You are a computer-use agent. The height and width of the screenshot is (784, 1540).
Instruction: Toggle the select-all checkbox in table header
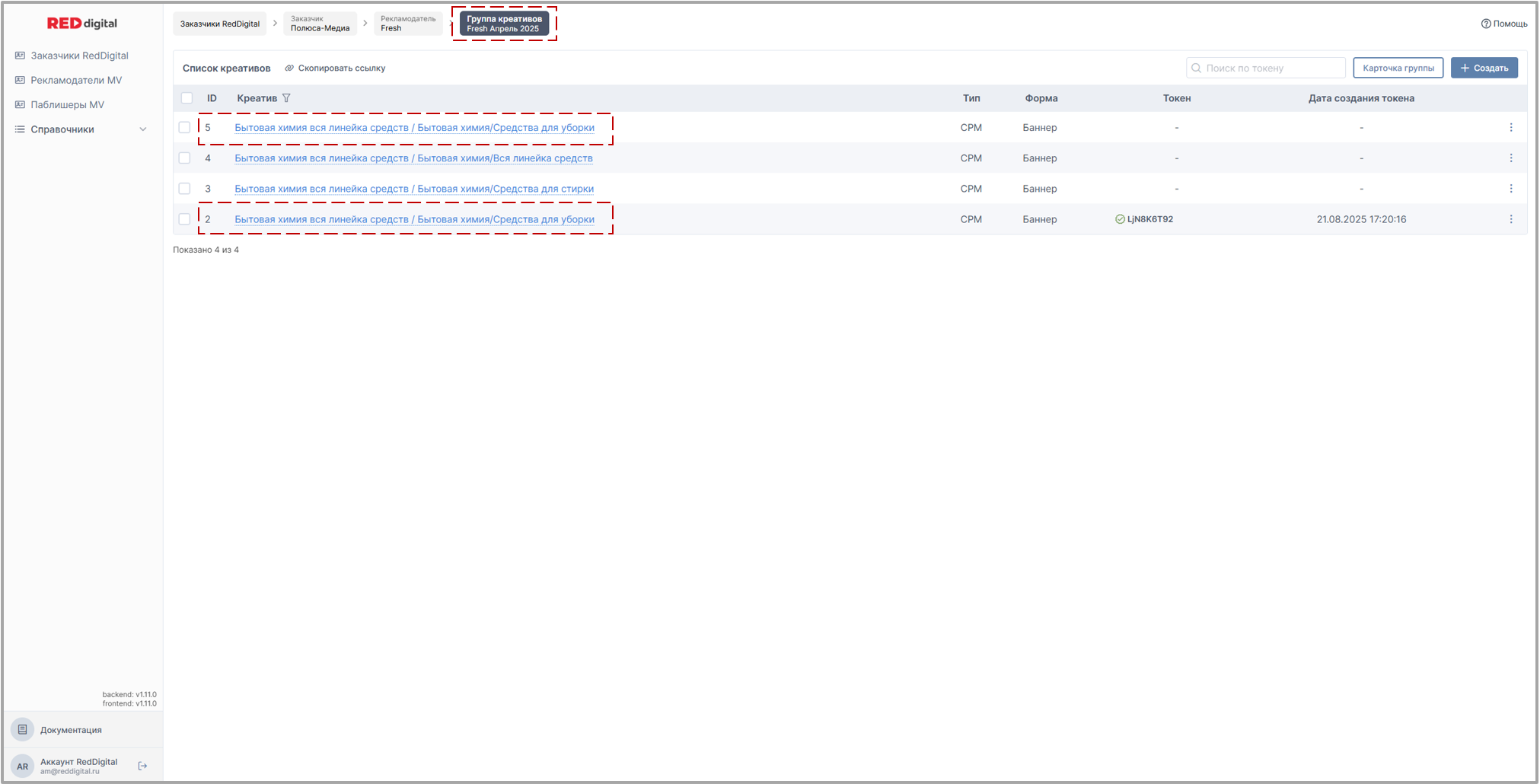[x=187, y=98]
